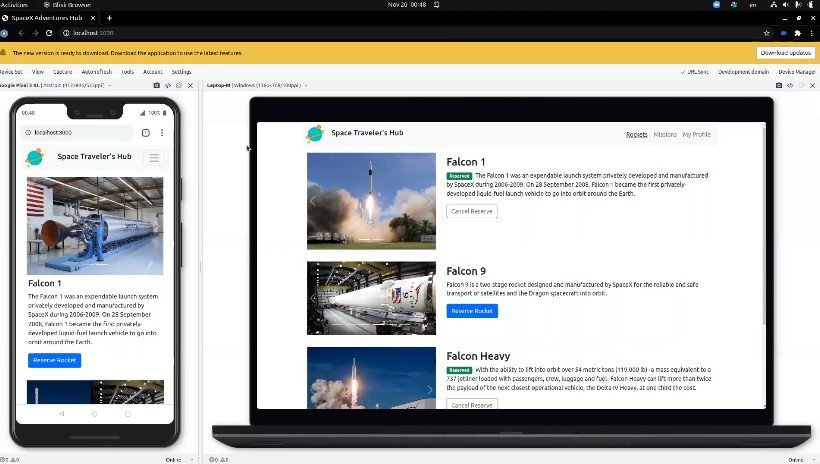This screenshot has height=464, width=820.
Task: Open system notification bell in top bar
Action: pyautogui.click(x=437, y=4)
